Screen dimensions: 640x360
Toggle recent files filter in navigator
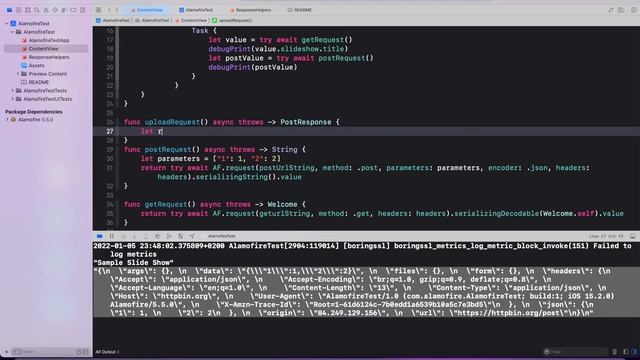pos(79,352)
